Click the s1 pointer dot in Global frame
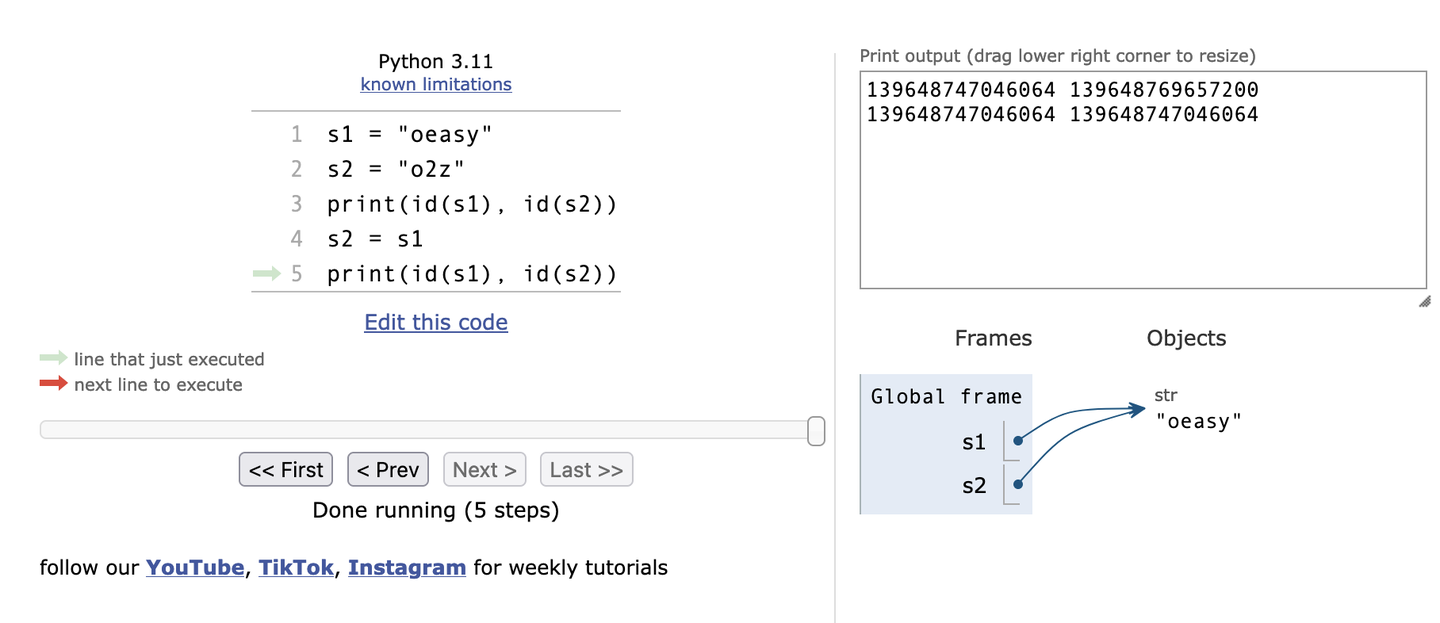The image size is (1440, 623). [x=1017, y=439]
